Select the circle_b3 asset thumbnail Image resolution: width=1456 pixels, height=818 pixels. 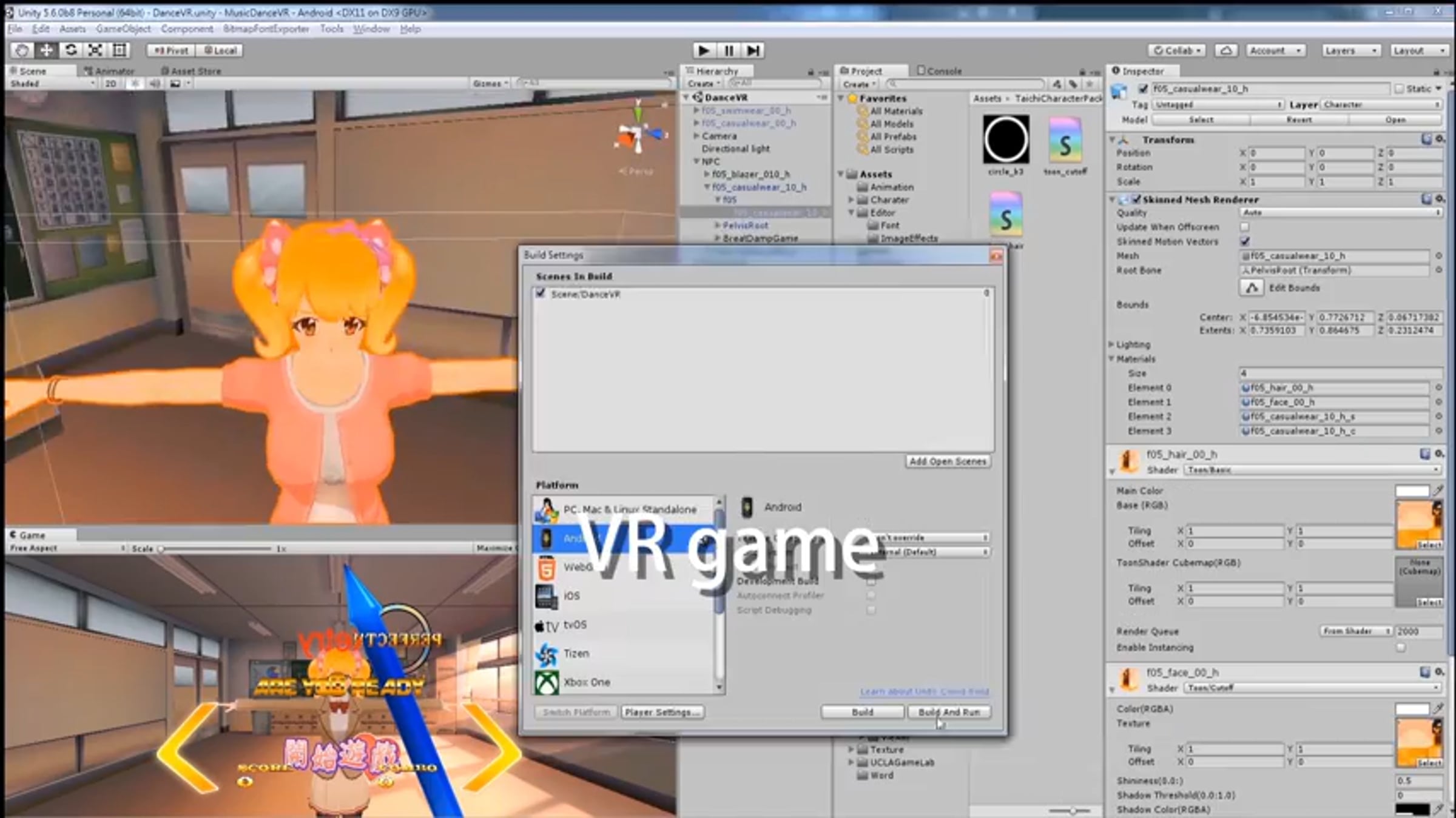pos(1005,139)
